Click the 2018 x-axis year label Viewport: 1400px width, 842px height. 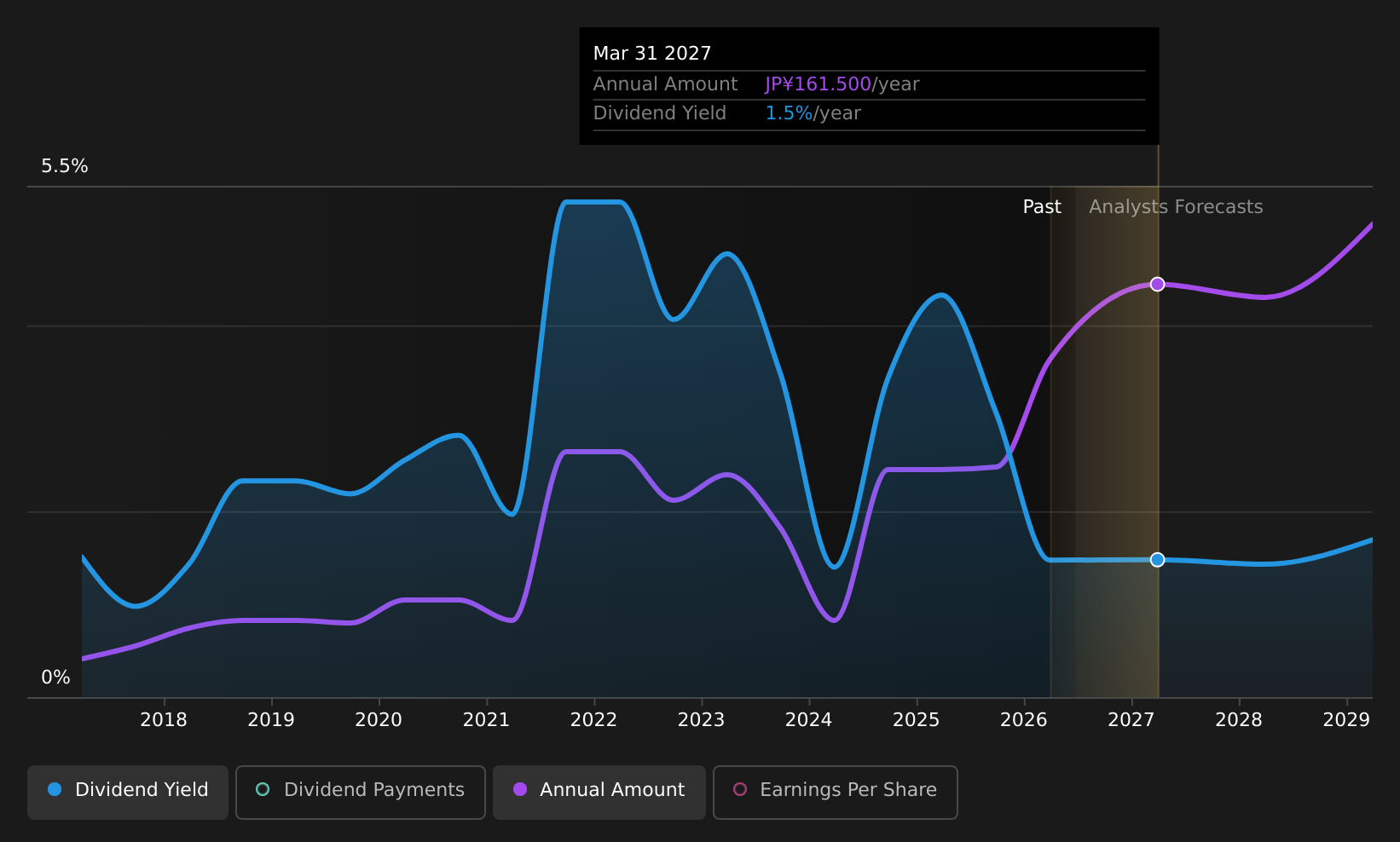coord(164,720)
